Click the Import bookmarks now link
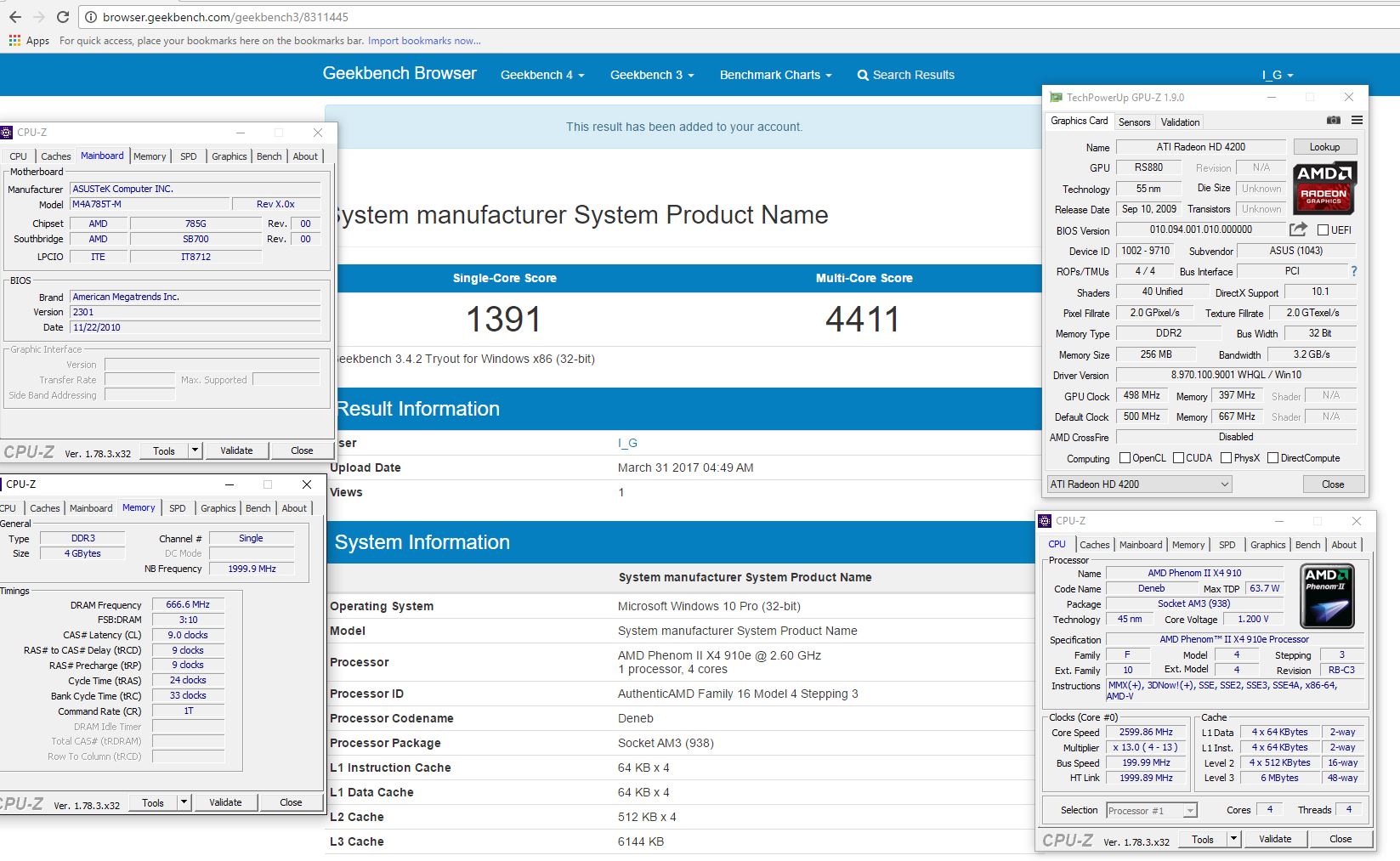Viewport: 1400px width, 861px height. click(424, 41)
